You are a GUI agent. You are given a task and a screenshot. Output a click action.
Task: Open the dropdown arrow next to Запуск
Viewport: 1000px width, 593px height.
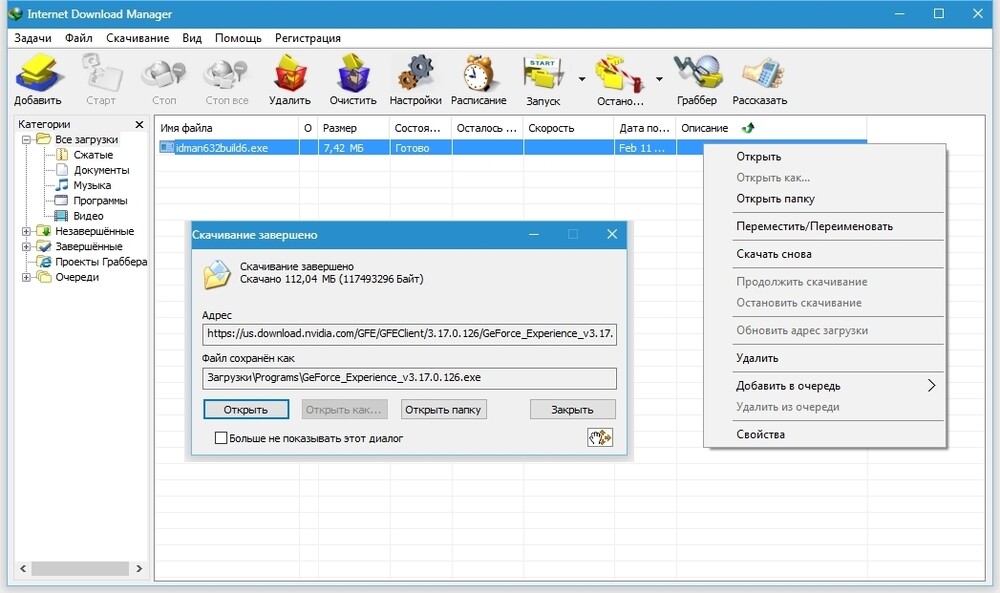581,78
